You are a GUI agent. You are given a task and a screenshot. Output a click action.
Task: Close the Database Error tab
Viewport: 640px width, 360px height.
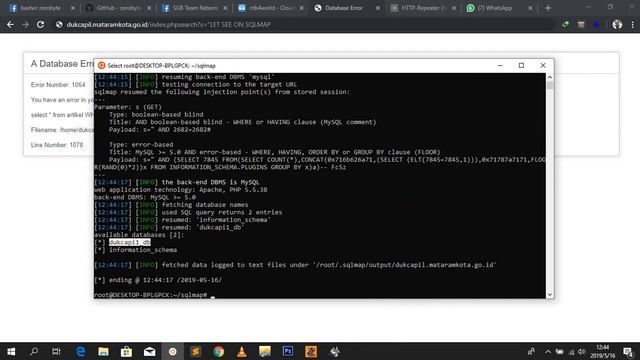point(378,8)
